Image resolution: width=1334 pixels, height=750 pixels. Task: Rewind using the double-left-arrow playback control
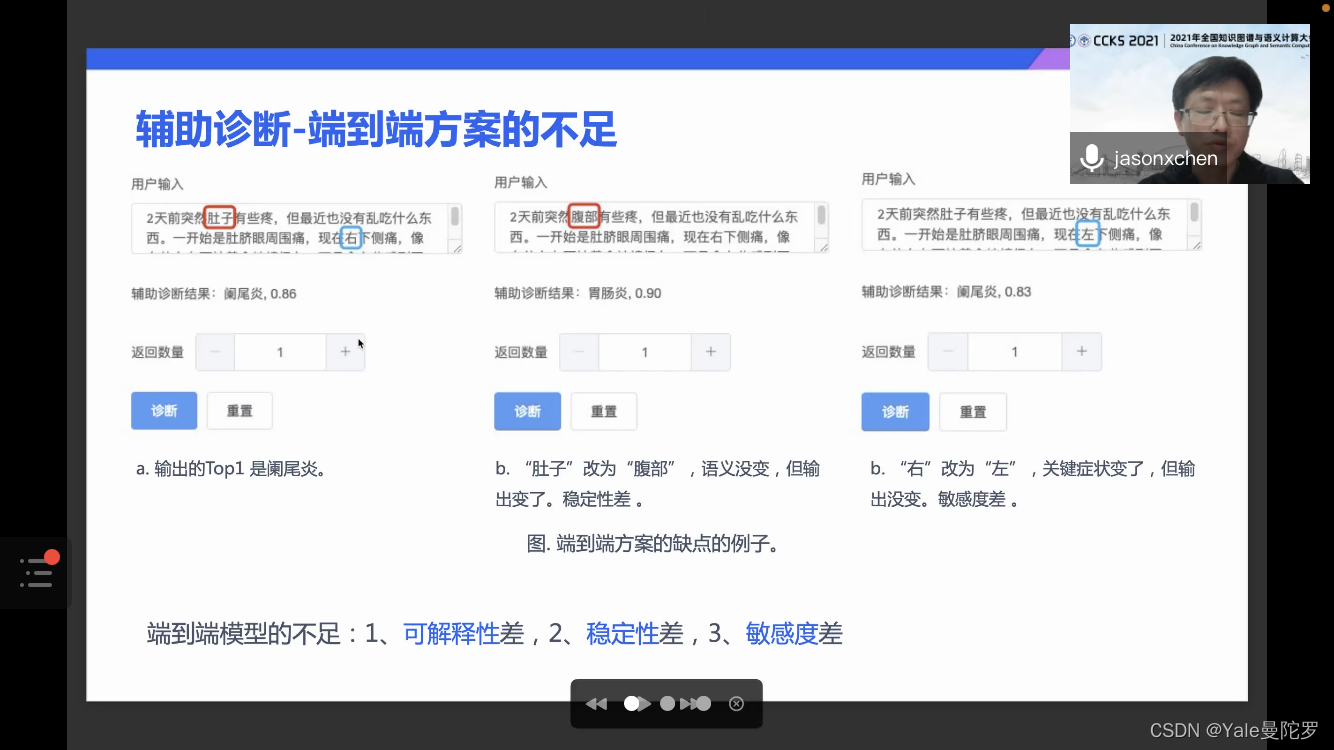coord(596,704)
